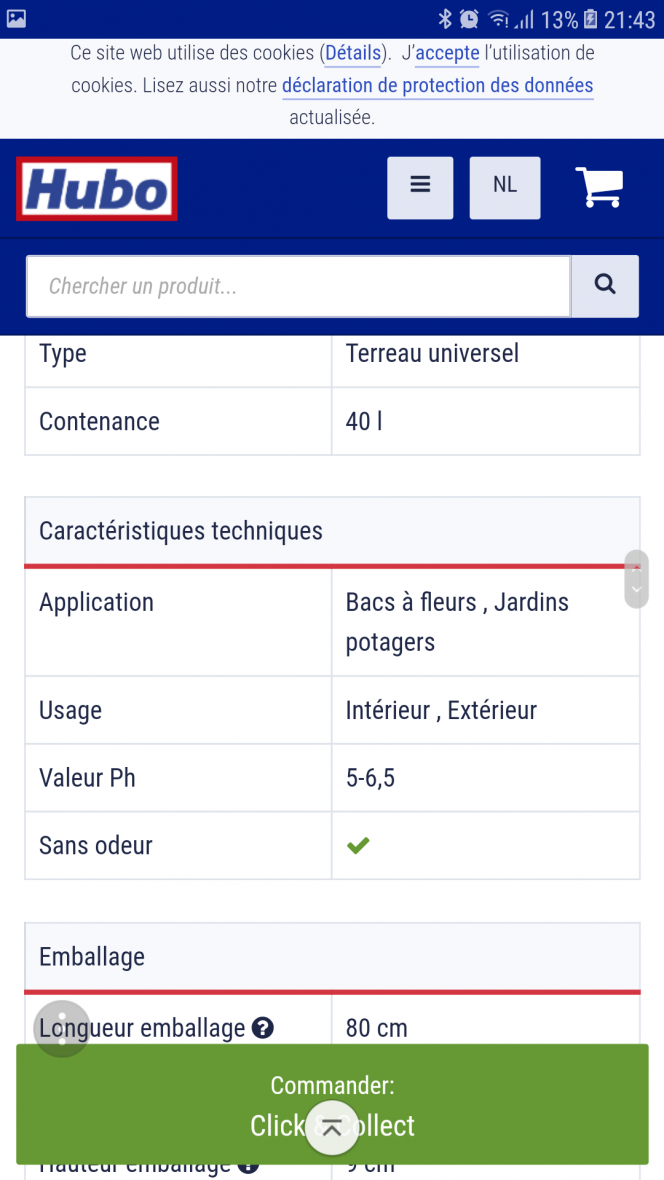The image size is (664, 1180).
Task: Focus the Chercher un produit search field
Action: click(298, 286)
